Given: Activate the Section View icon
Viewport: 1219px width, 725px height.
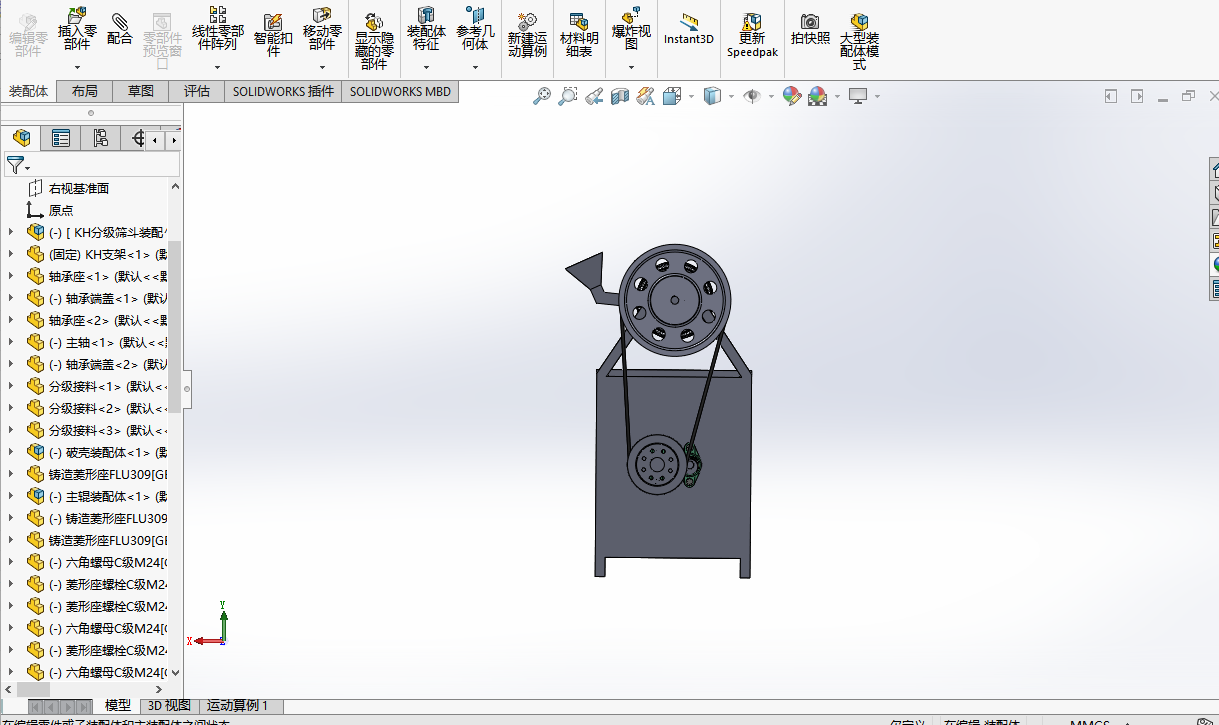Looking at the screenshot, I should (x=620, y=96).
